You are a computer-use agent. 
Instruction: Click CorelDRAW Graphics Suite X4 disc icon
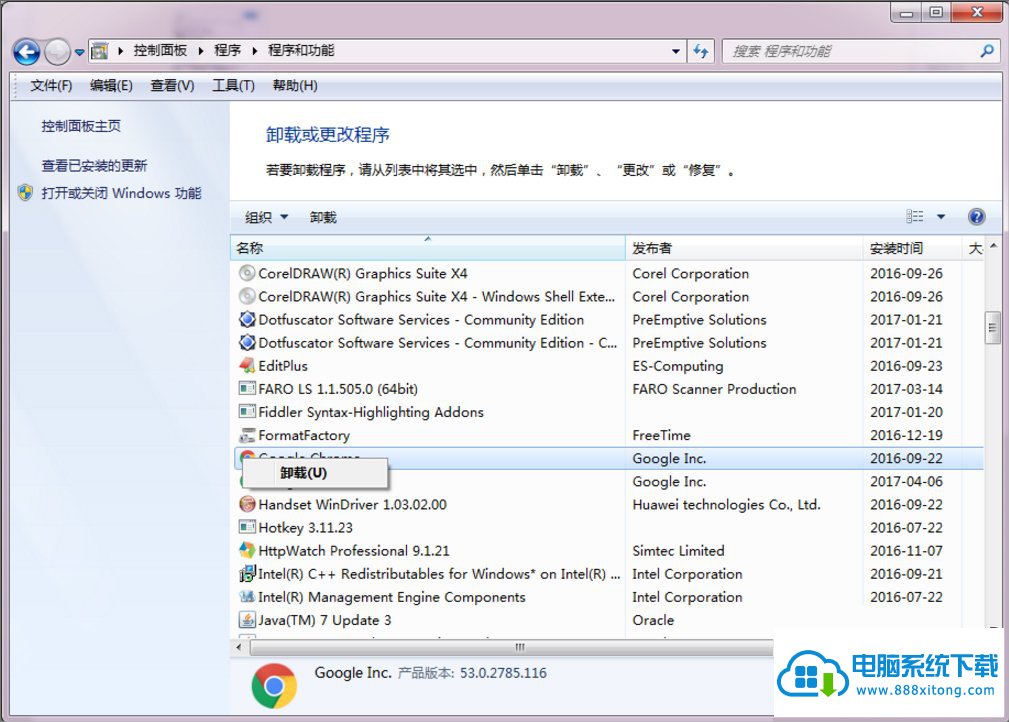(x=247, y=273)
